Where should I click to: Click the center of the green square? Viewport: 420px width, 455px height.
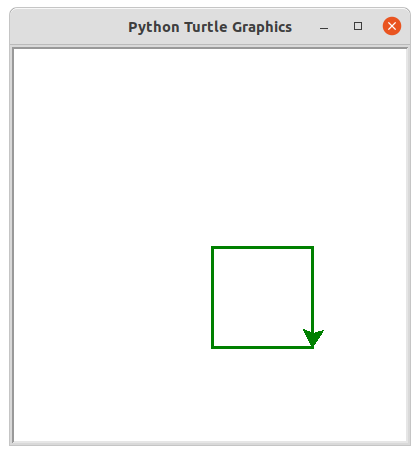point(262,297)
